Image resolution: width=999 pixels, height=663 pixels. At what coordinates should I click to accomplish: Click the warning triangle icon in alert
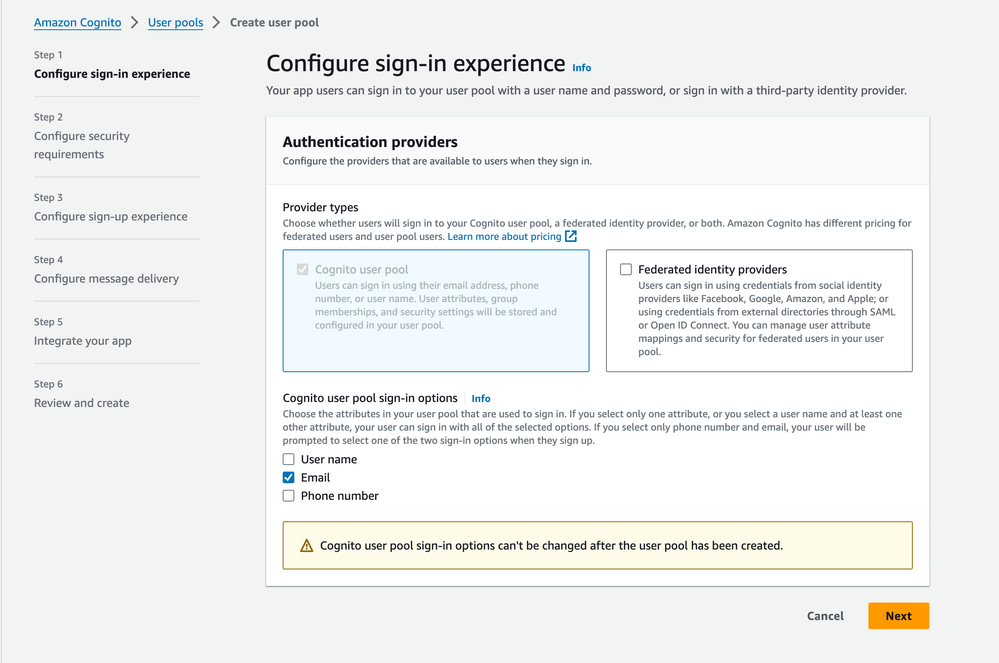pyautogui.click(x=307, y=546)
